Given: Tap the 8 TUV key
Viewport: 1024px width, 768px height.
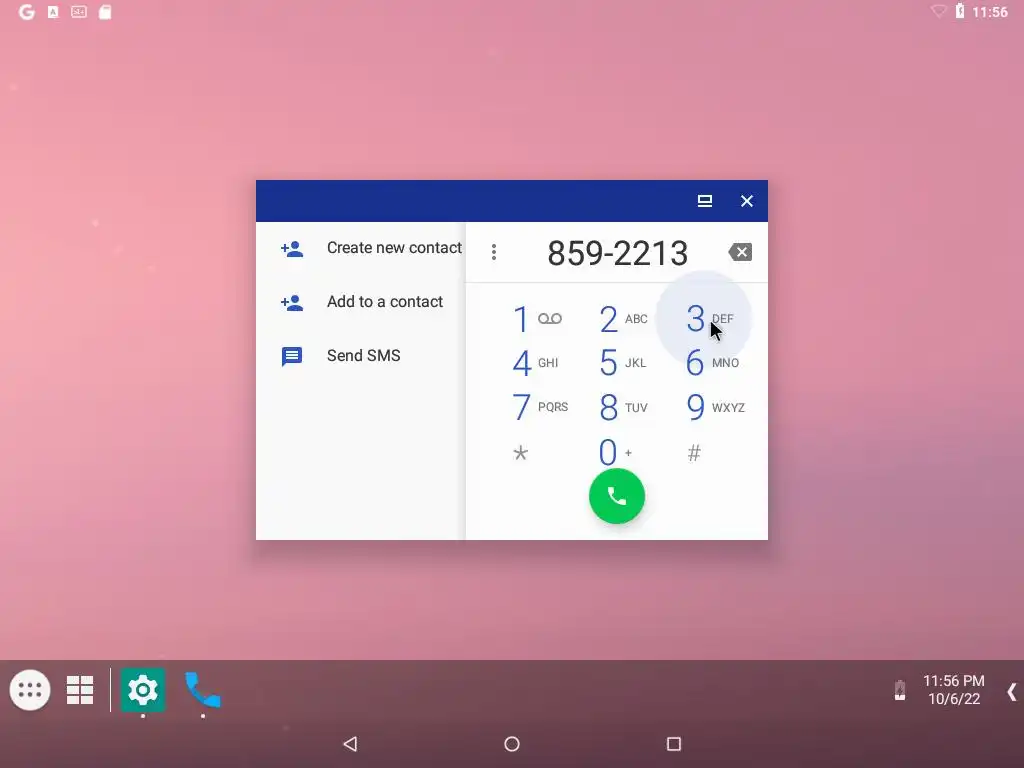Looking at the screenshot, I should (623, 407).
